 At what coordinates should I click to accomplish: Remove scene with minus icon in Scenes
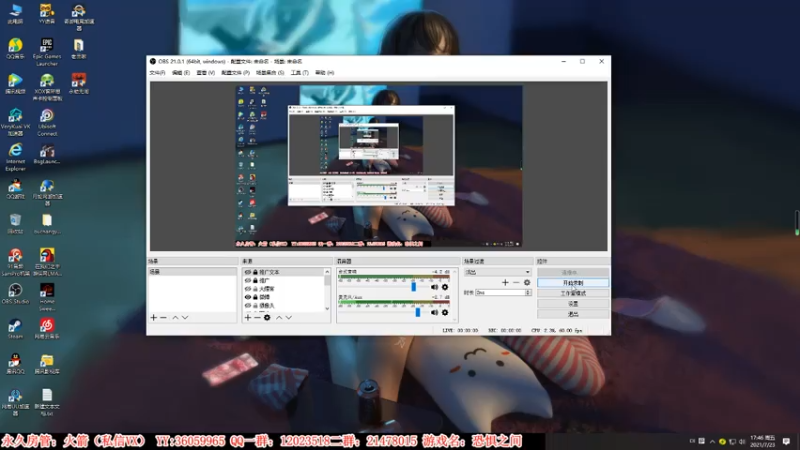(163, 317)
